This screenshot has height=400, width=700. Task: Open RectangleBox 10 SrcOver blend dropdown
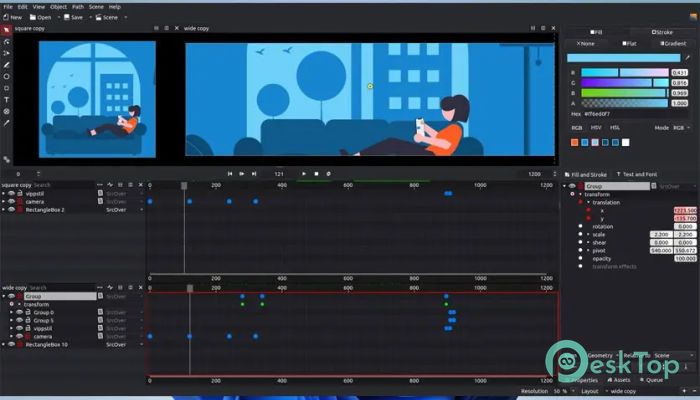pyautogui.click(x=124, y=344)
